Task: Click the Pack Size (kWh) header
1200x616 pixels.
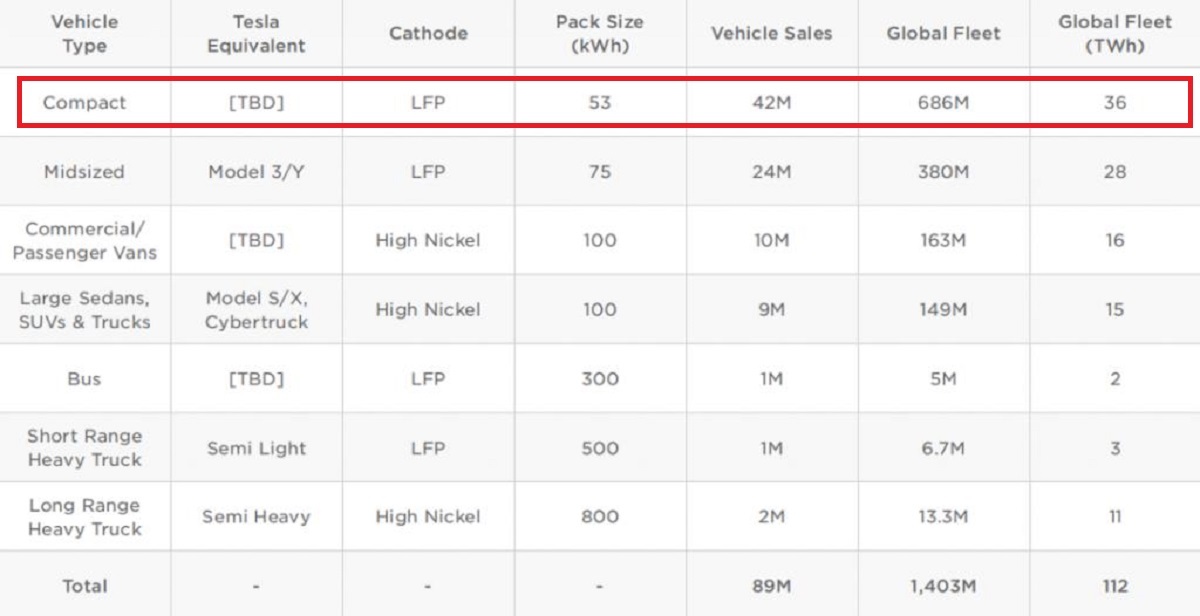Action: [600, 33]
